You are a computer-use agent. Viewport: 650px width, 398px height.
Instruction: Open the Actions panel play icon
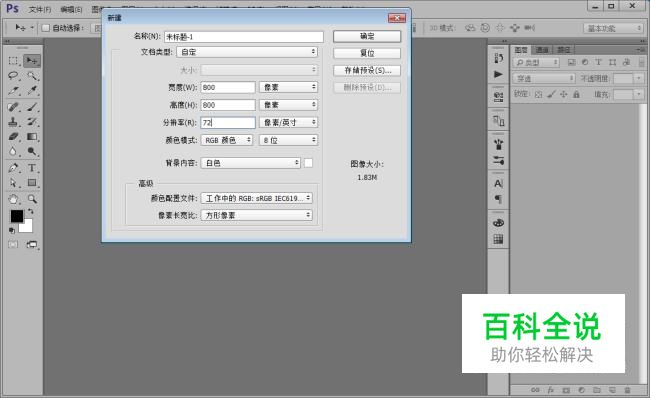498,75
